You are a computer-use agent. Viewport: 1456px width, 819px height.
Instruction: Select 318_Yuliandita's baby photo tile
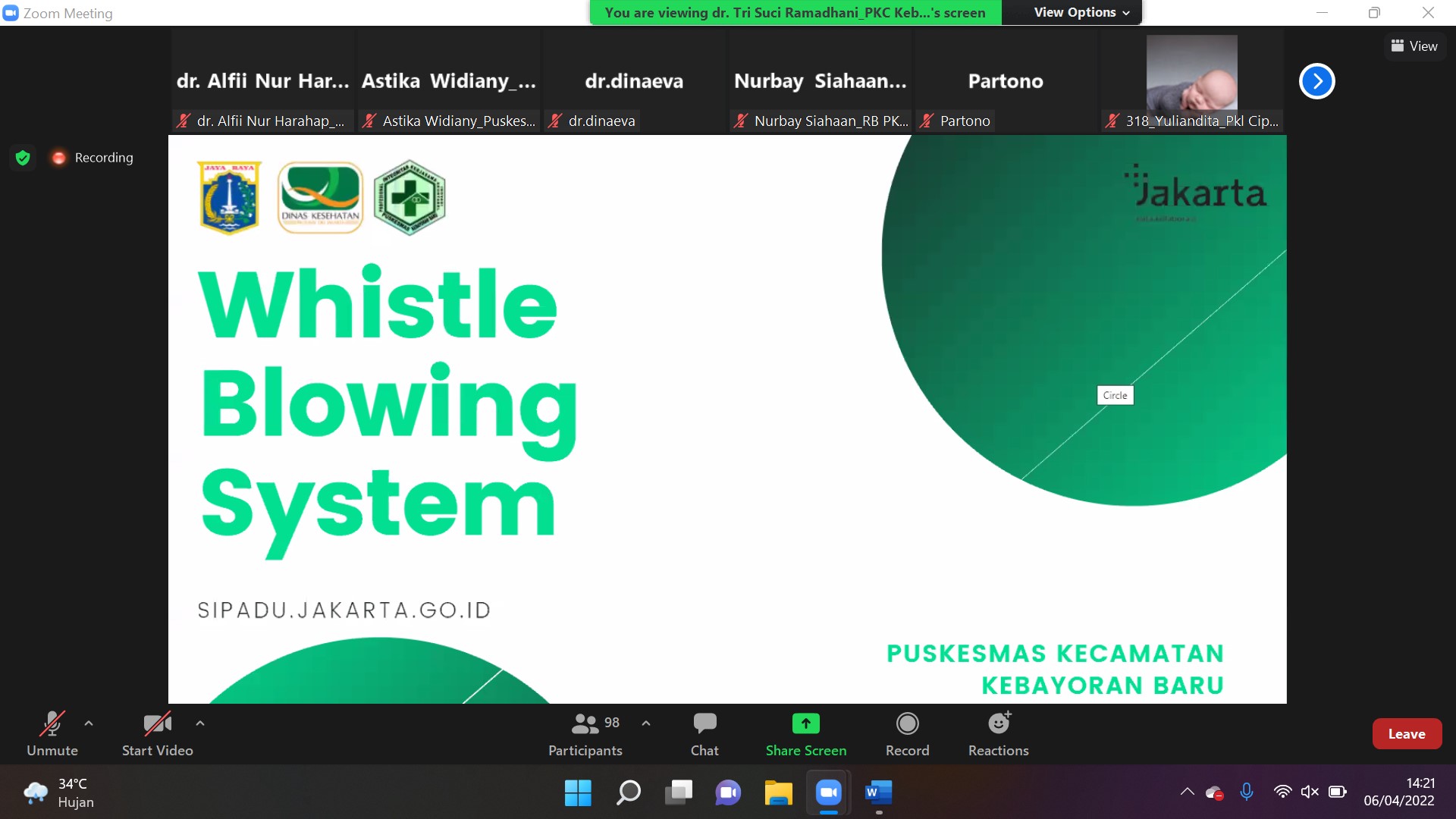tap(1191, 81)
